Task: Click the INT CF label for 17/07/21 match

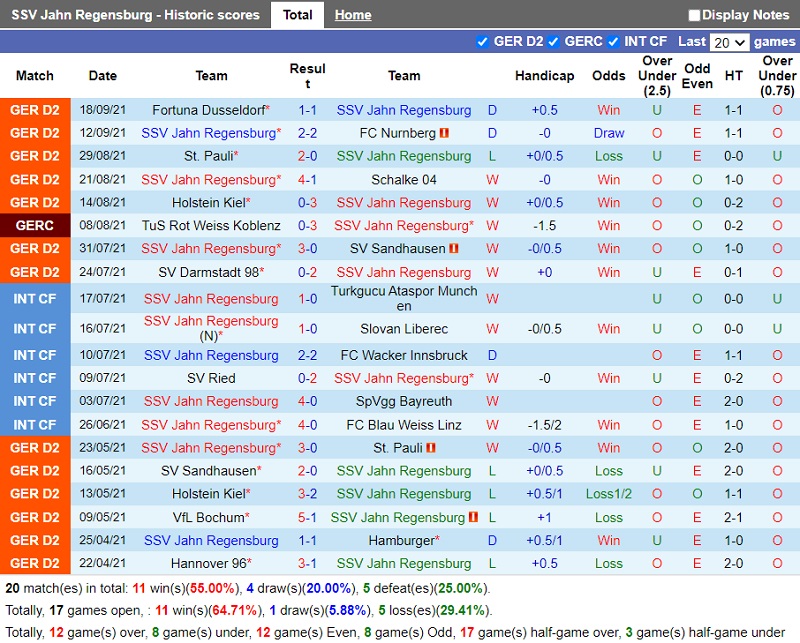Action: point(35,298)
